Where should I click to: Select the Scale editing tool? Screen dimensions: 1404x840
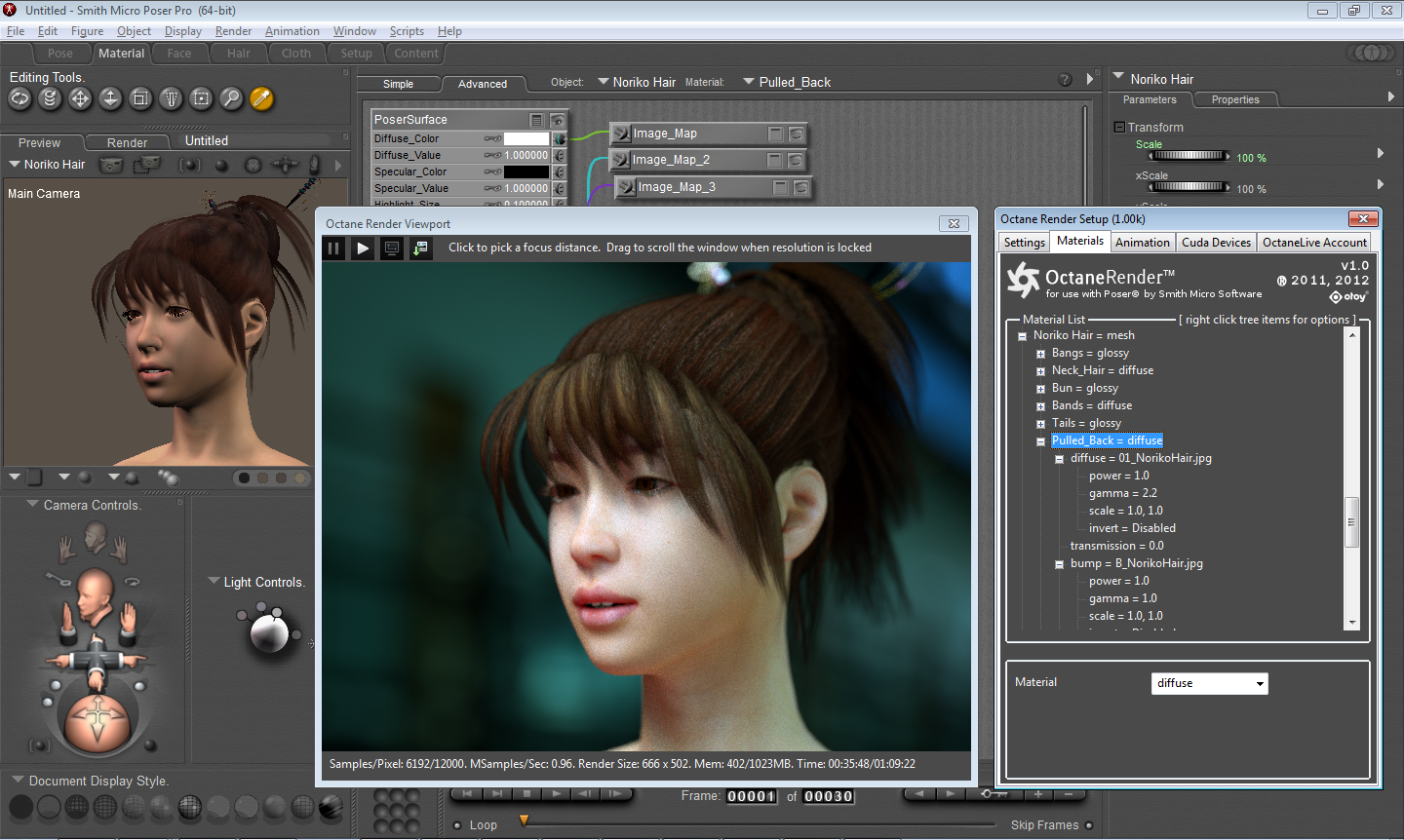[x=140, y=98]
